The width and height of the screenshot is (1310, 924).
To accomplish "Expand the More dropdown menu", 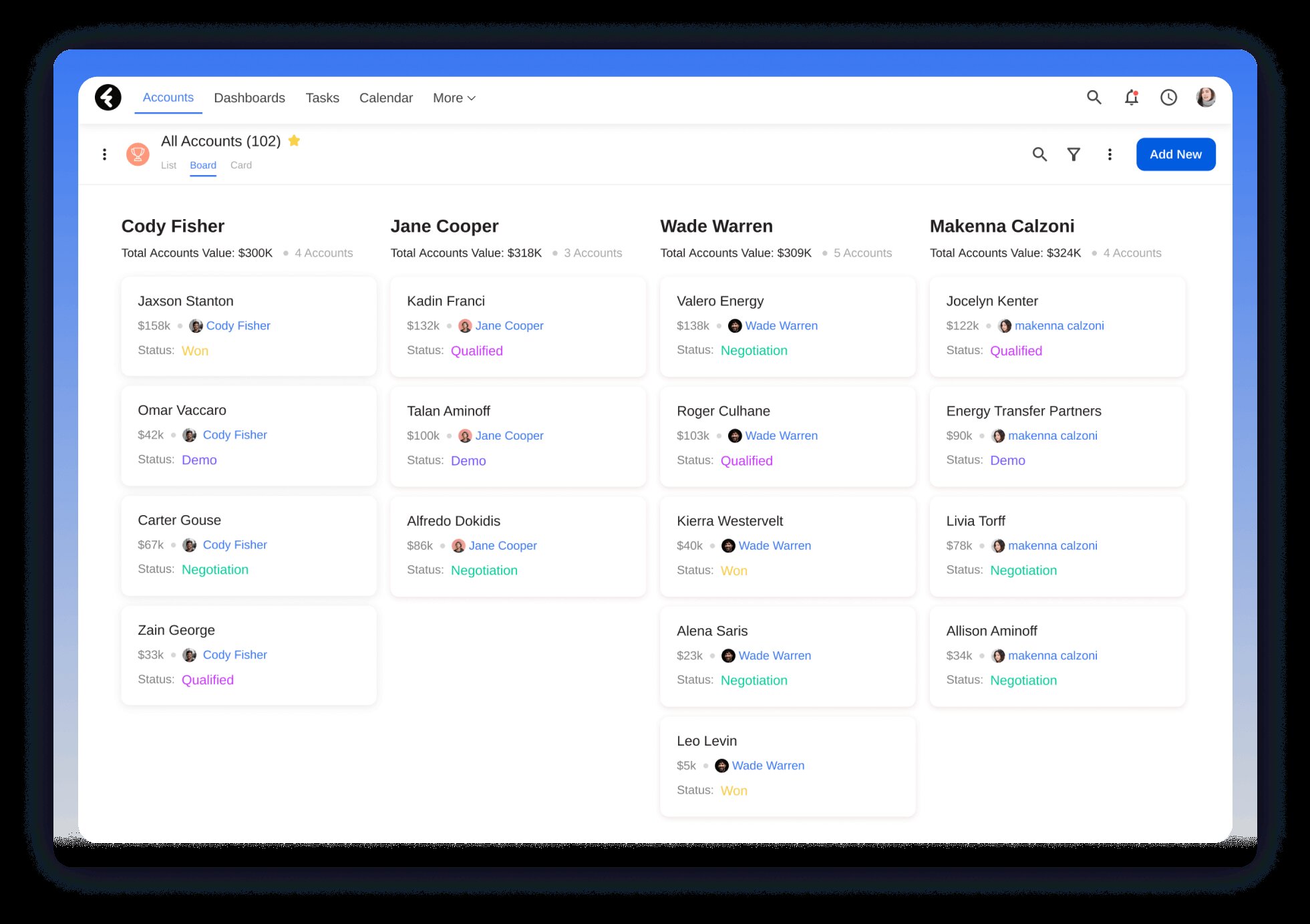I will point(454,98).
